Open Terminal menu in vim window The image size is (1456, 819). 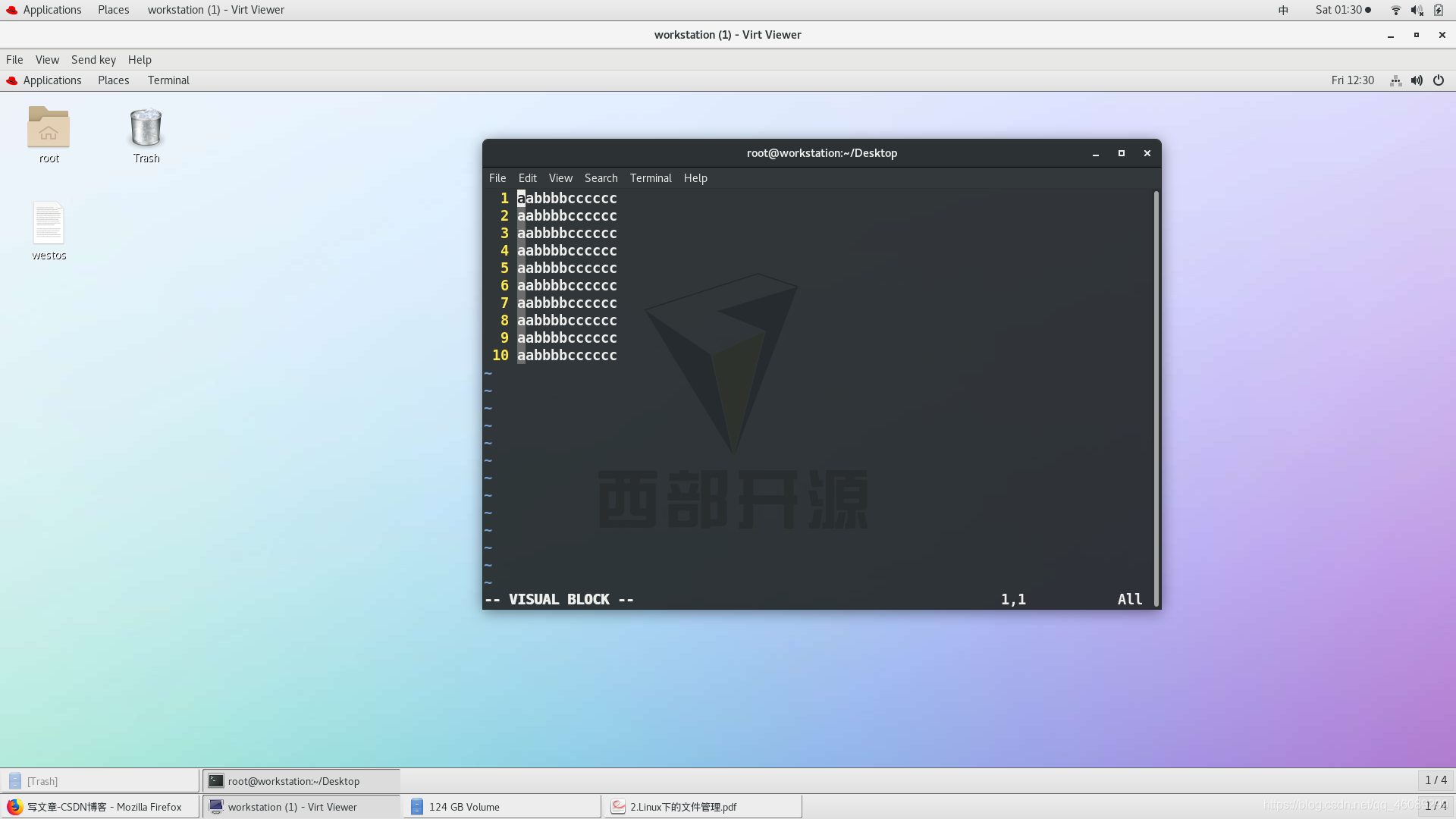(650, 178)
